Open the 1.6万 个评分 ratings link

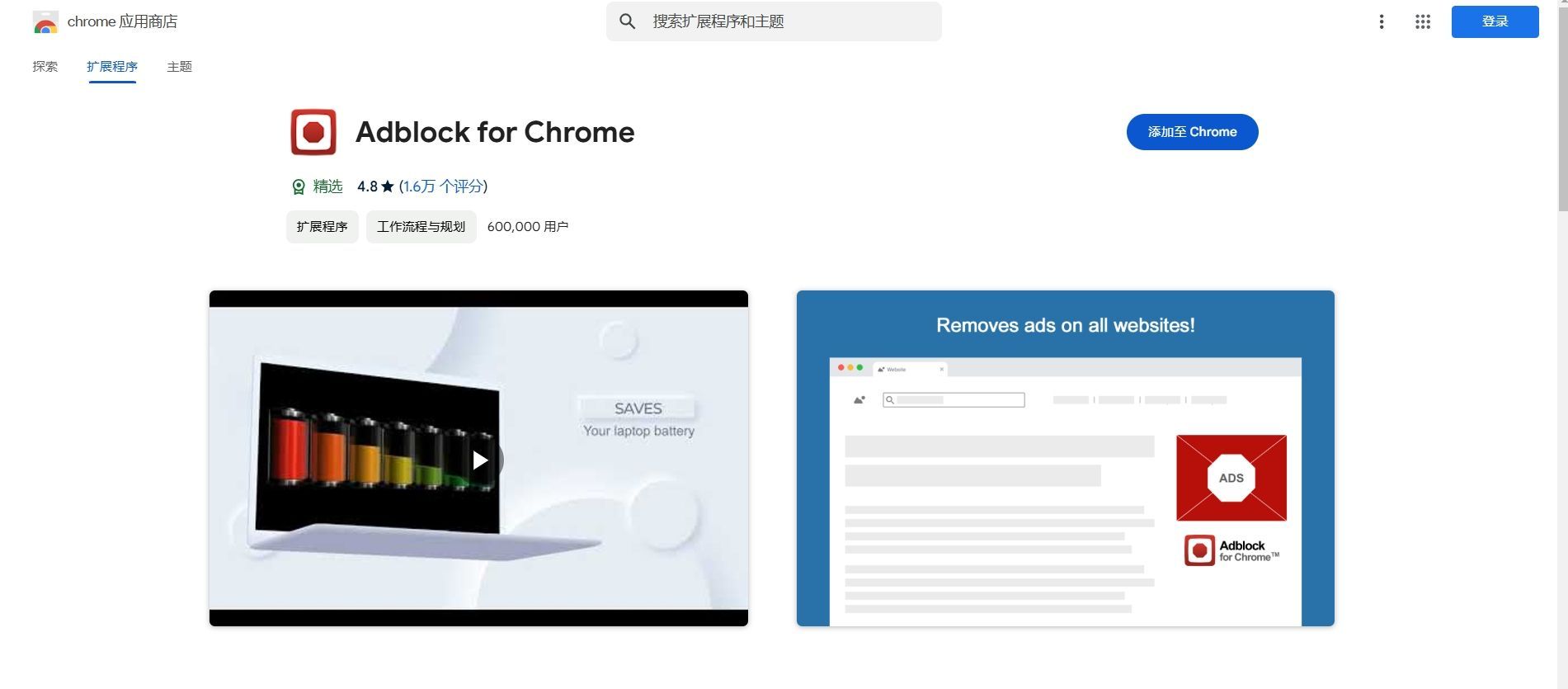point(443,186)
